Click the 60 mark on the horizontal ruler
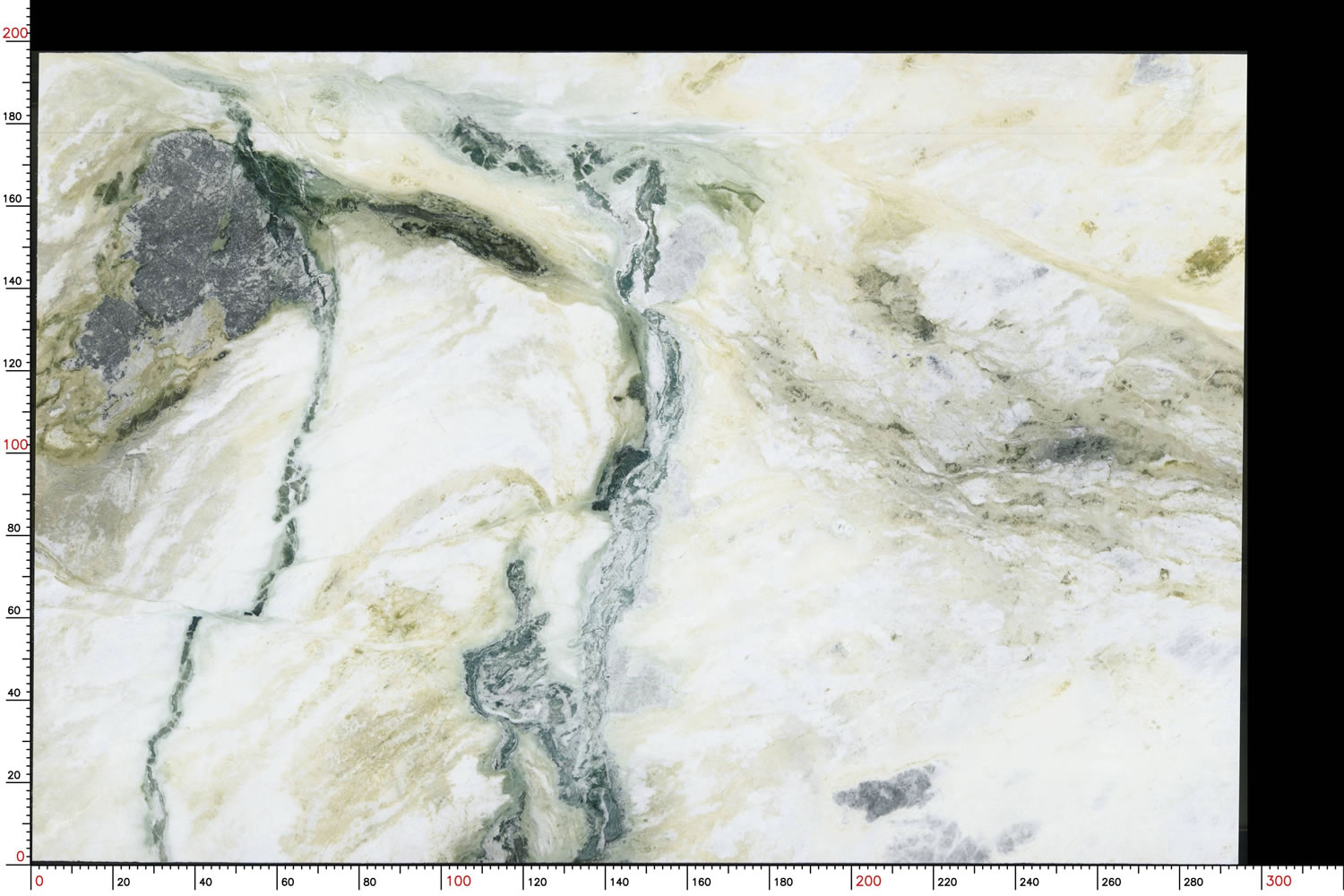The height and width of the screenshot is (896, 1344). [289, 882]
